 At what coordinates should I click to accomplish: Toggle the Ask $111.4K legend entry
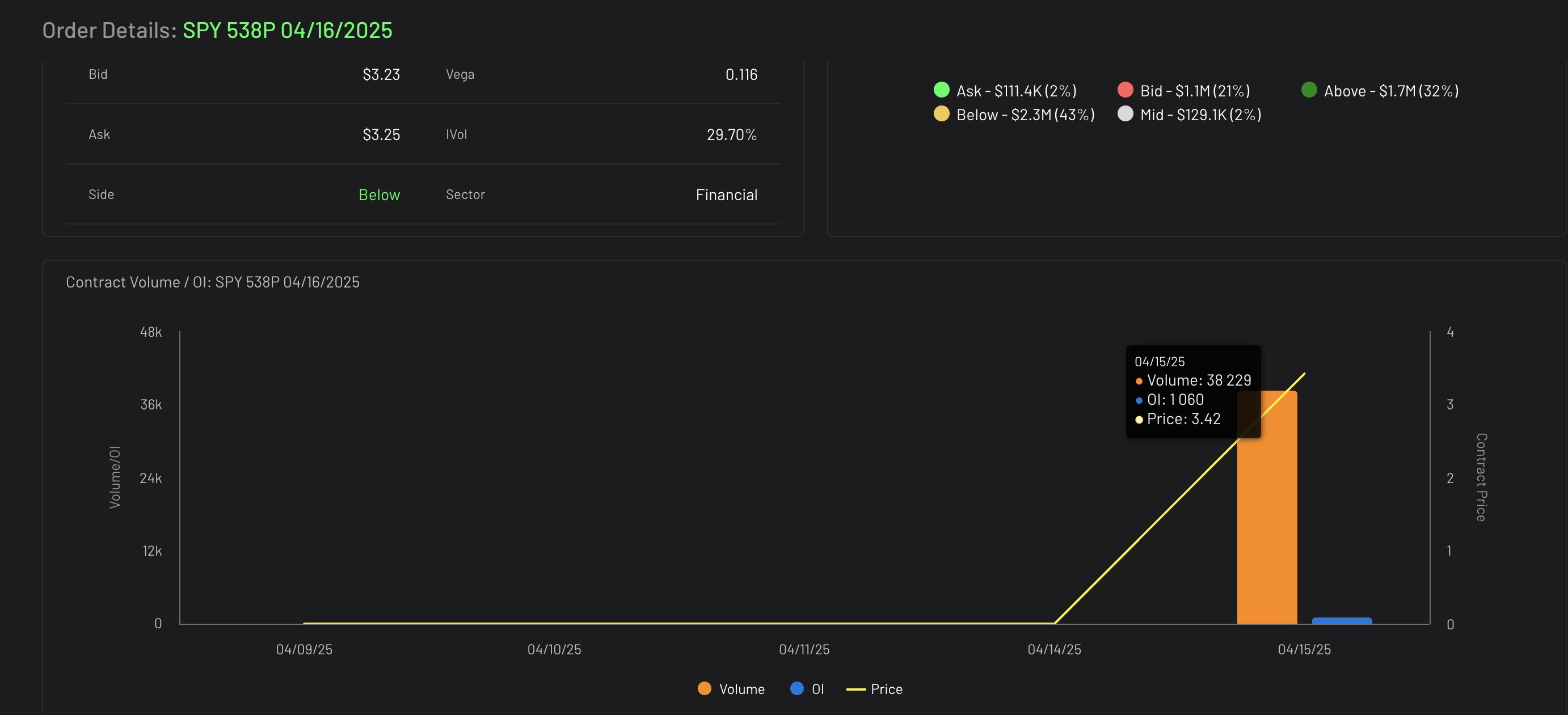pos(1005,91)
